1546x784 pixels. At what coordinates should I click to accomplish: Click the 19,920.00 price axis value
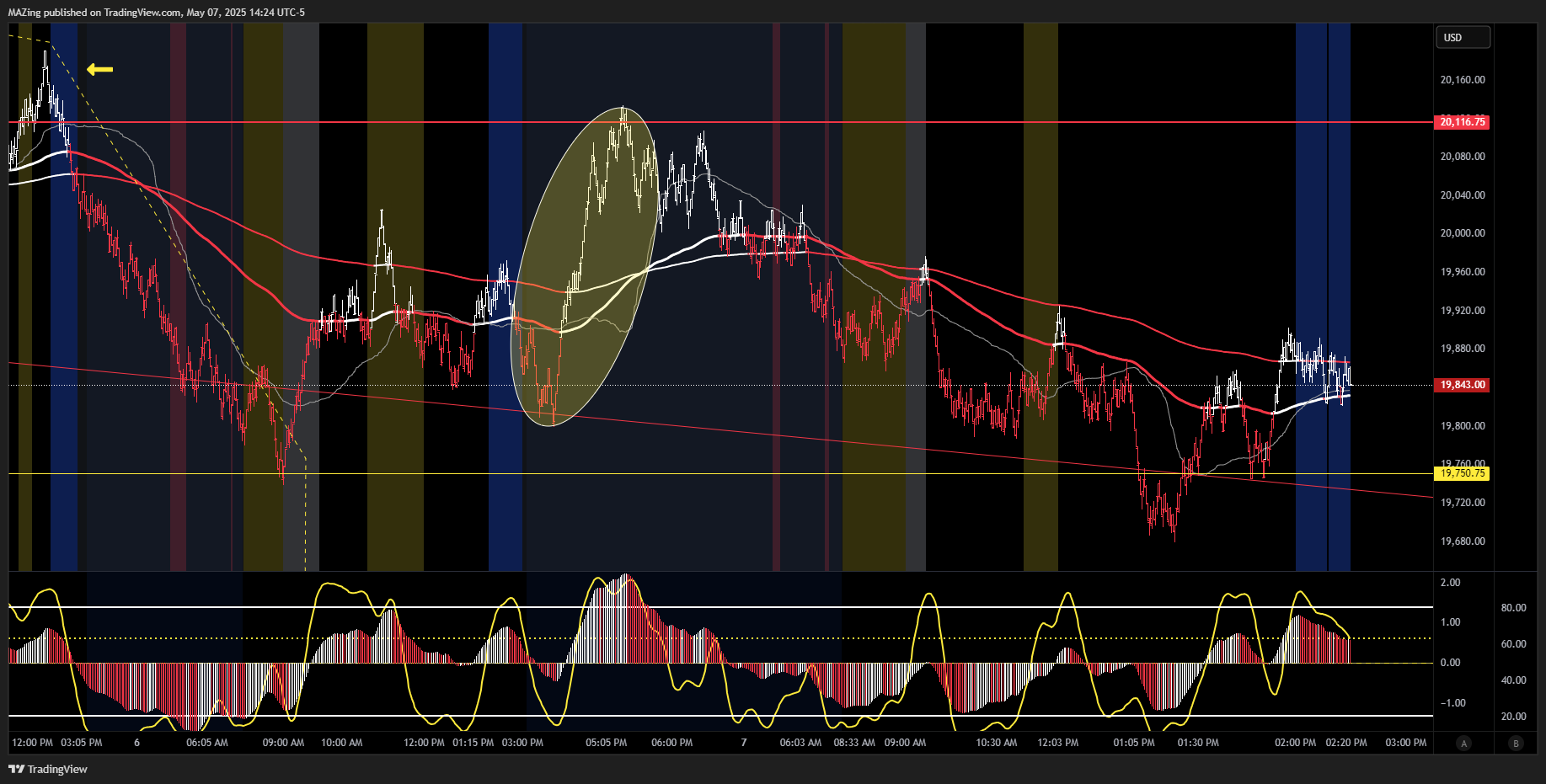[x=1463, y=311]
